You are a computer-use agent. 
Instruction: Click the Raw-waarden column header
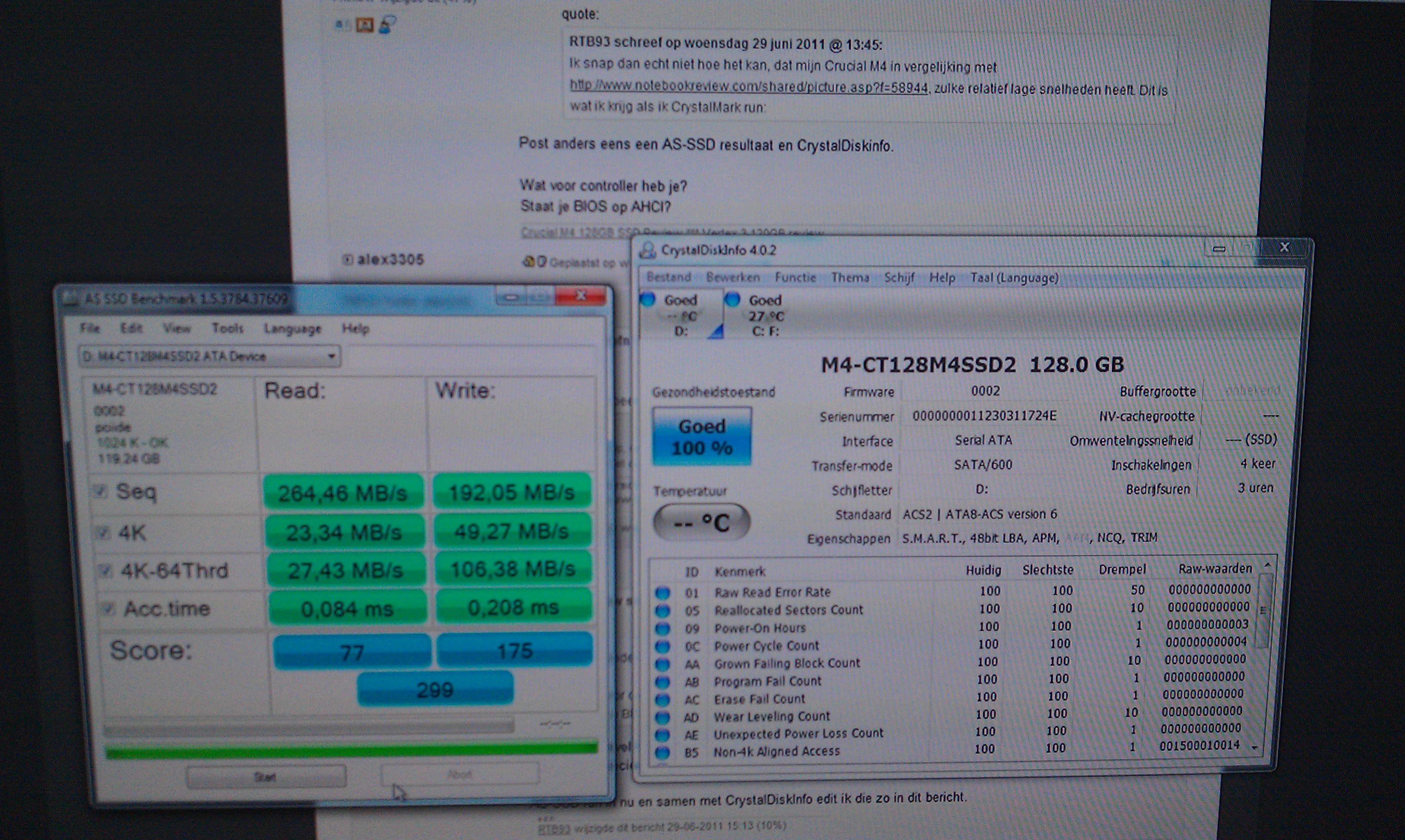[x=1215, y=568]
